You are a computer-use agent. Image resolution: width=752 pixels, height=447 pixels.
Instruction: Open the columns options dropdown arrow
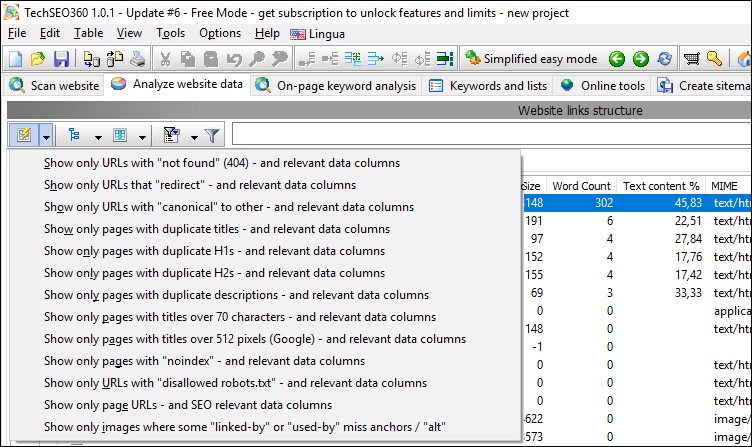coord(143,135)
